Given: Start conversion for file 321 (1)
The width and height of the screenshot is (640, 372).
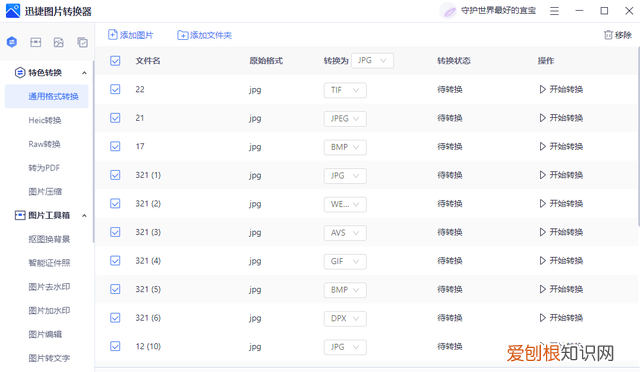Looking at the screenshot, I should (x=561, y=175).
